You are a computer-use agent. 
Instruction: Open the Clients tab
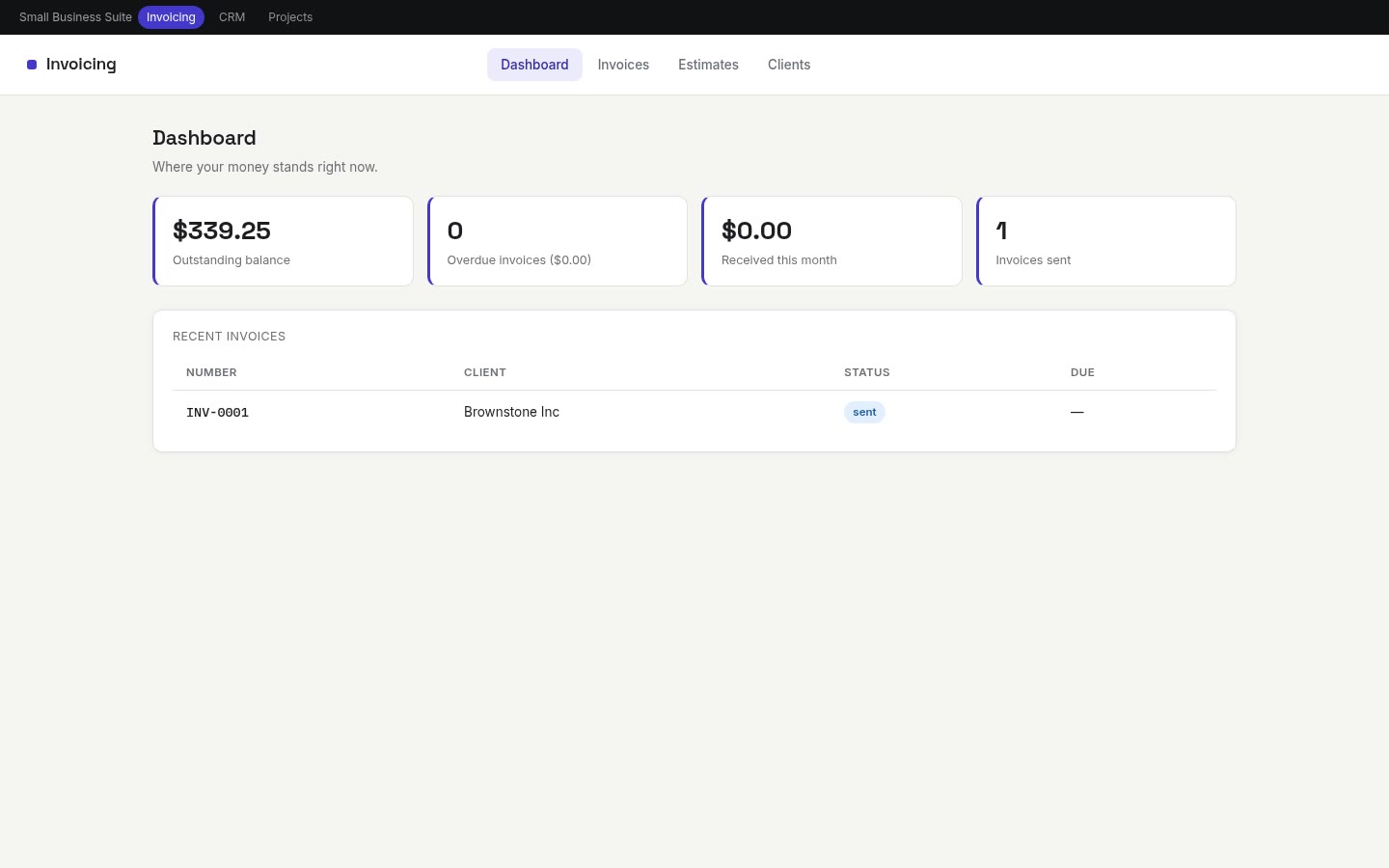(x=789, y=65)
